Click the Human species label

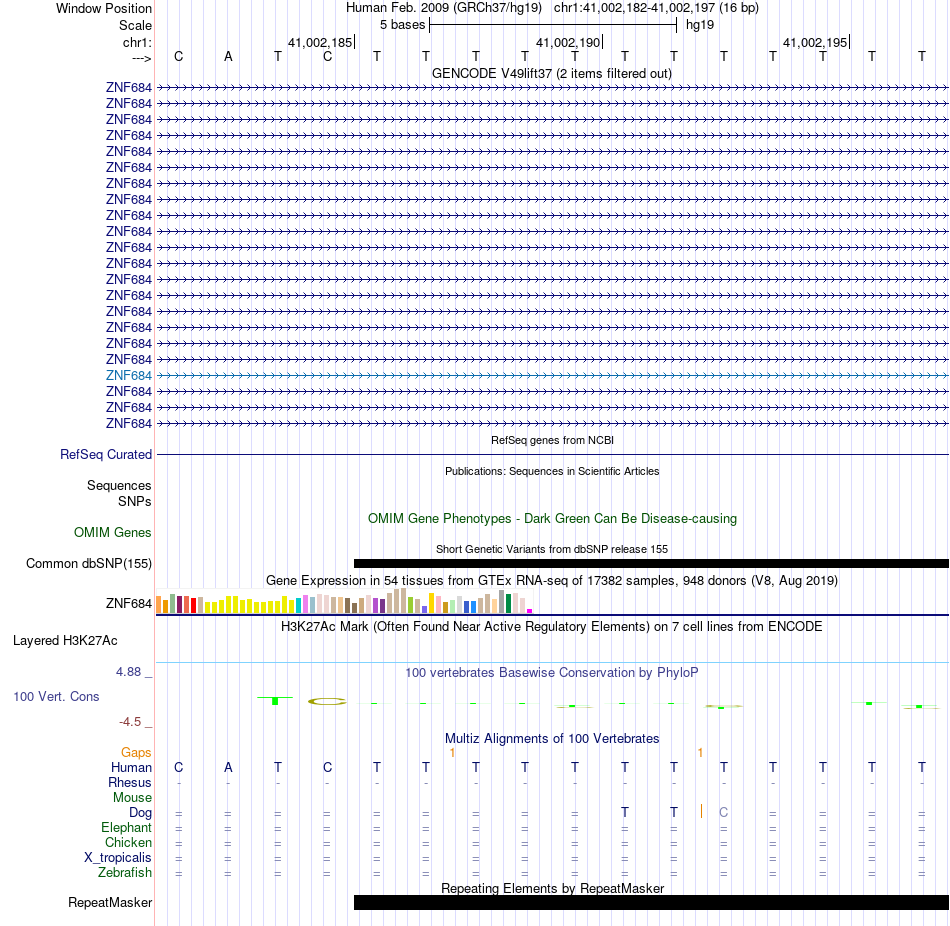click(x=131, y=768)
